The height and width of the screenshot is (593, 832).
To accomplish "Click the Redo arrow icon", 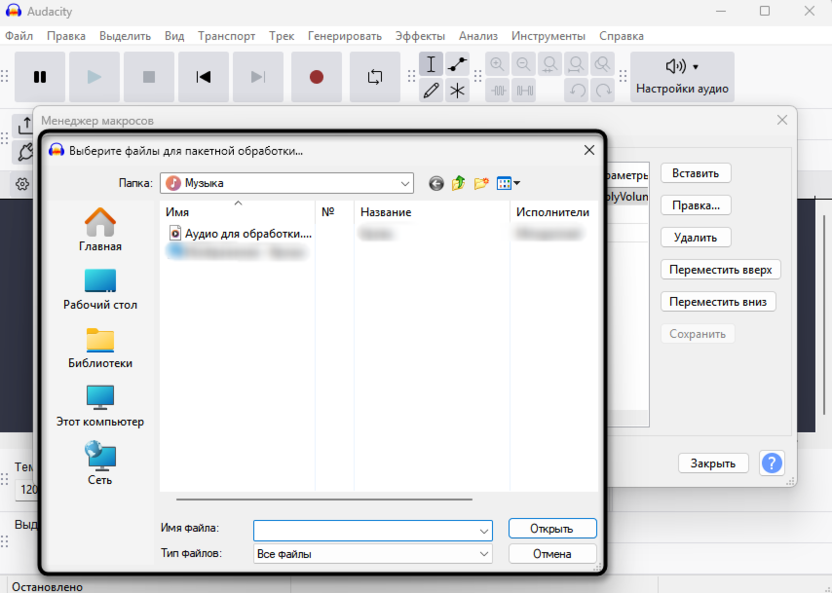I will pyautogui.click(x=602, y=90).
